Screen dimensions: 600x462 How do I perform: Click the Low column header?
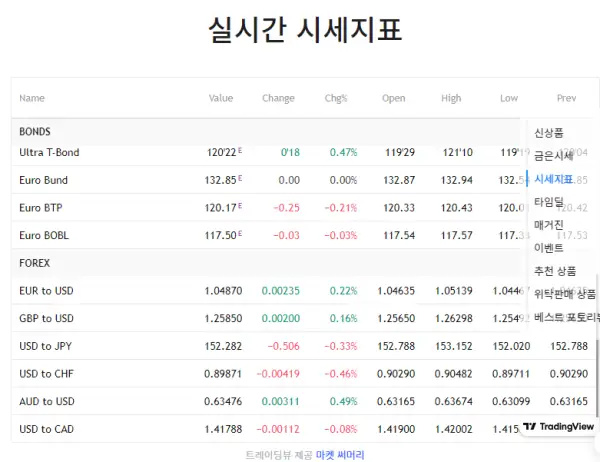[509, 98]
